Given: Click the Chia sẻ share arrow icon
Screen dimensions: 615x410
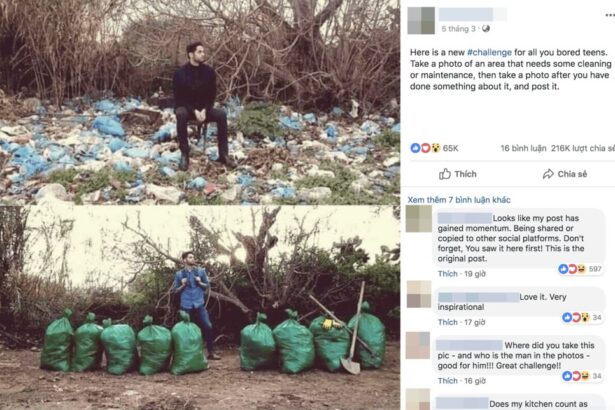Looking at the screenshot, I should [x=548, y=174].
